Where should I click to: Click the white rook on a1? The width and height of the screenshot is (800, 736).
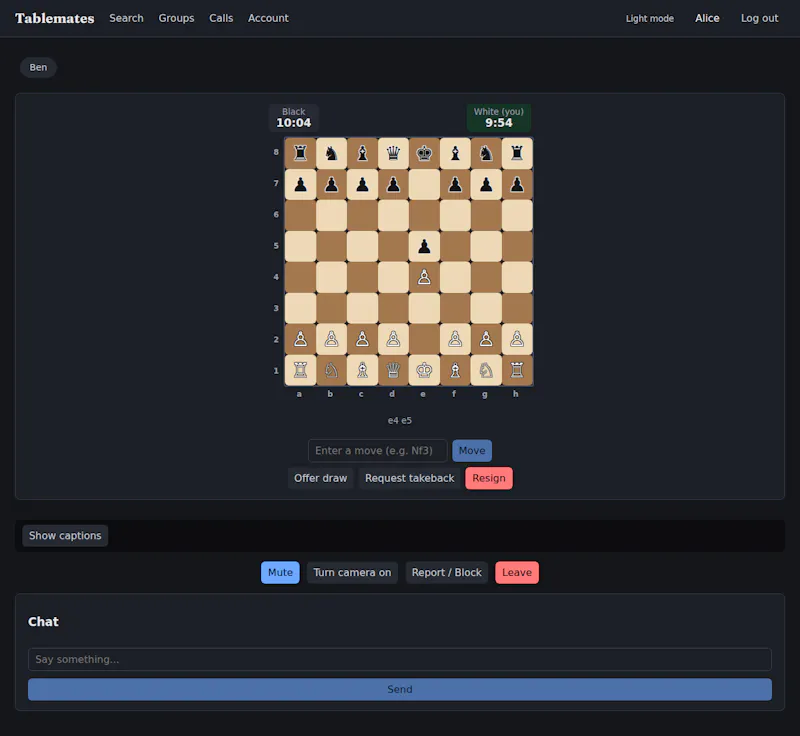(300, 370)
